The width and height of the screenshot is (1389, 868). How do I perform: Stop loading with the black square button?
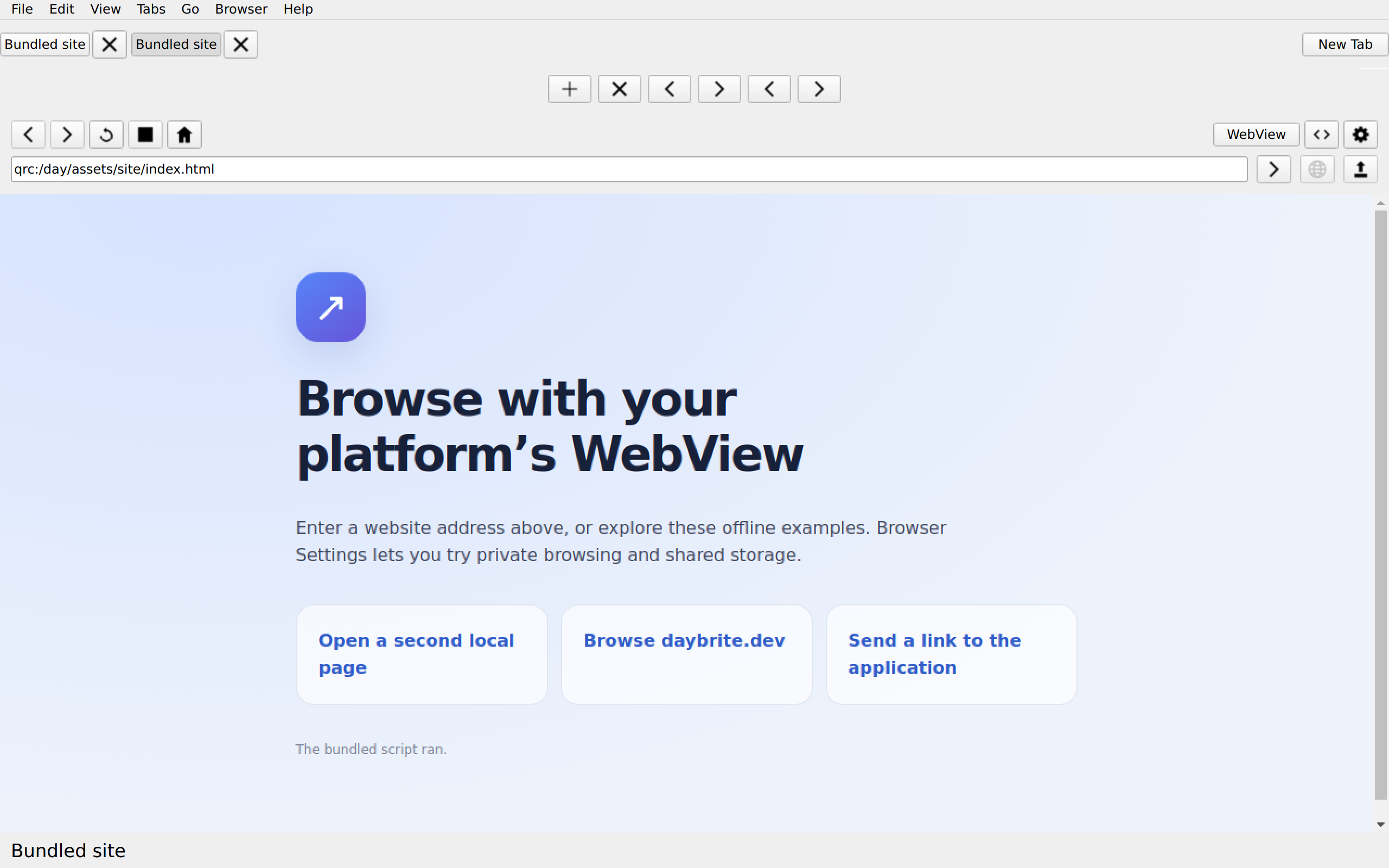coord(145,135)
